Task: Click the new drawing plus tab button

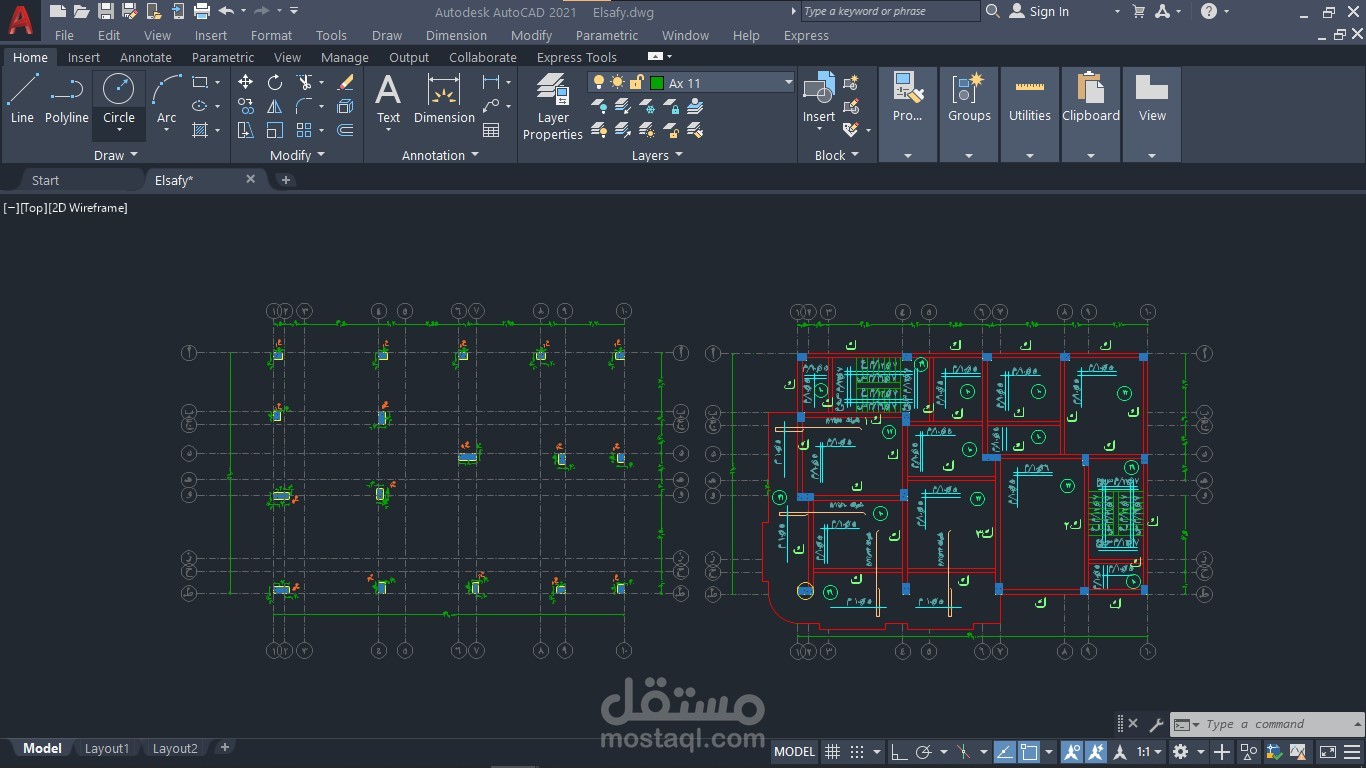Action: (285, 180)
